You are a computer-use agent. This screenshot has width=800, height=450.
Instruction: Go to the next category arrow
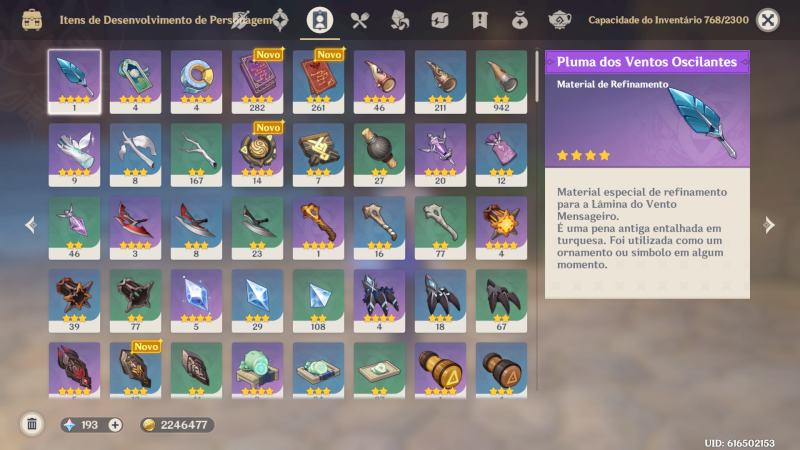[x=769, y=224]
